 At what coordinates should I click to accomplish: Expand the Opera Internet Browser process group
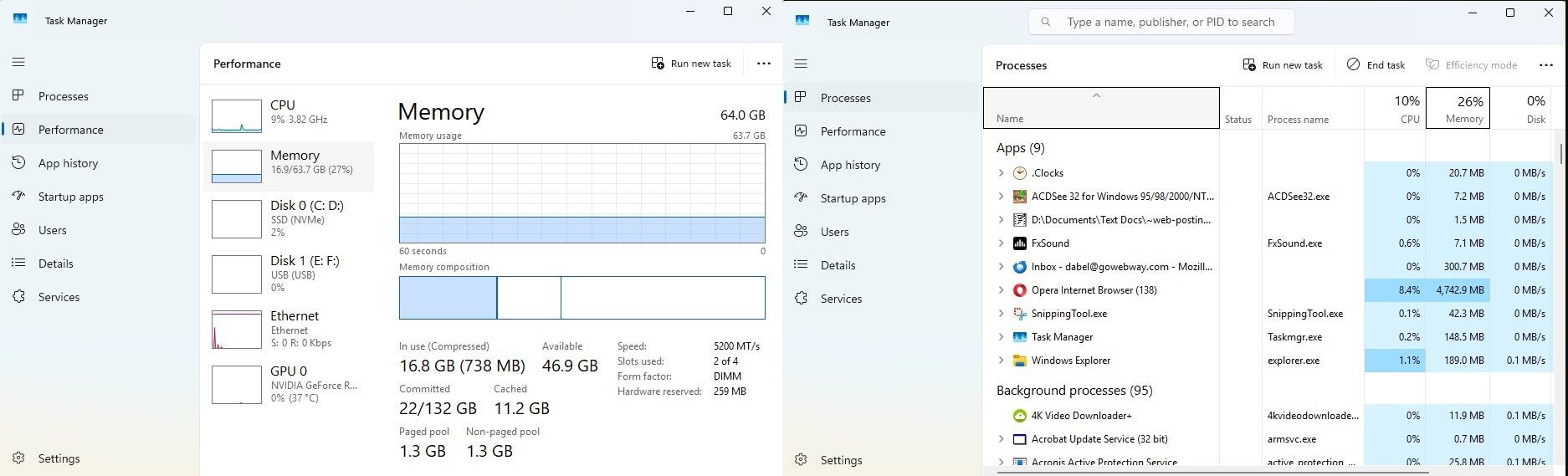[x=1001, y=290]
